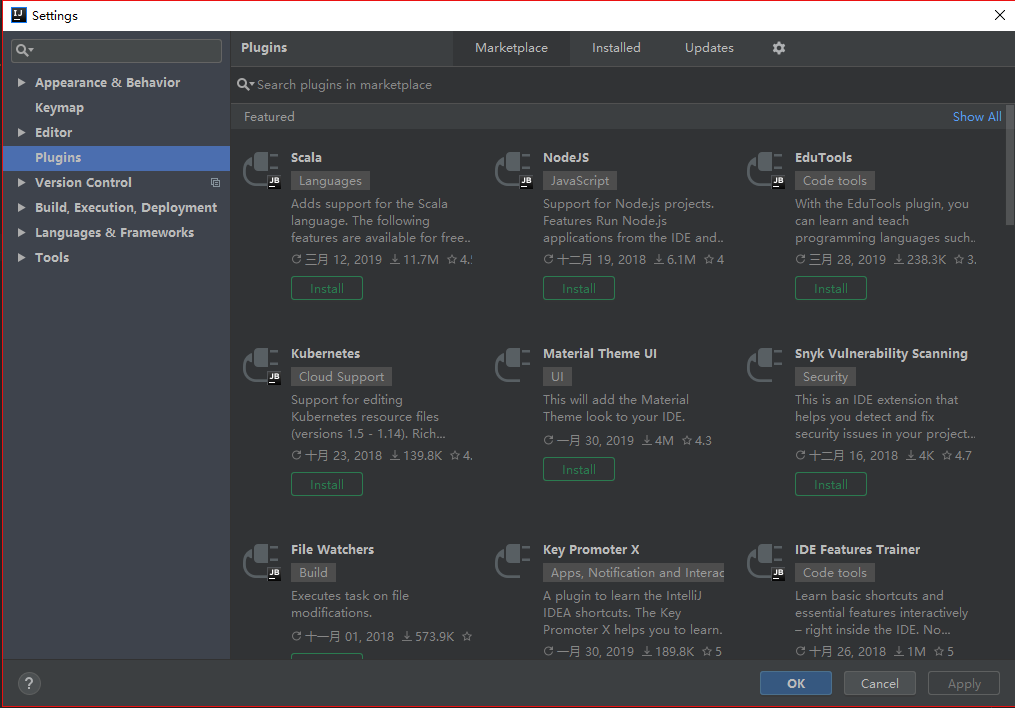Screen dimensions: 1015x708
Task: Install the NodeJS plugin
Action: pyautogui.click(x=579, y=289)
